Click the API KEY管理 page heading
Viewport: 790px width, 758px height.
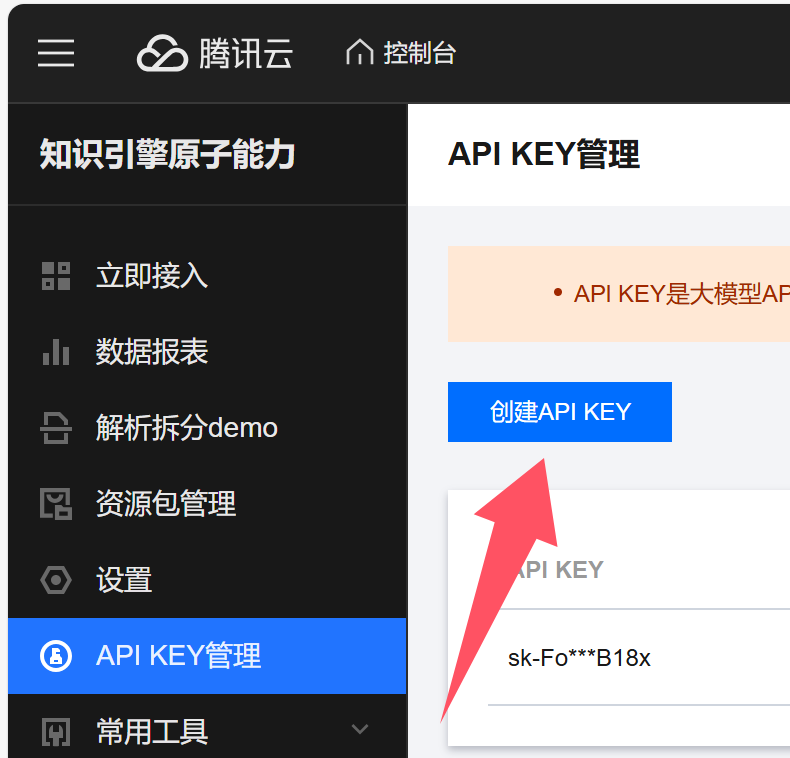(544, 154)
